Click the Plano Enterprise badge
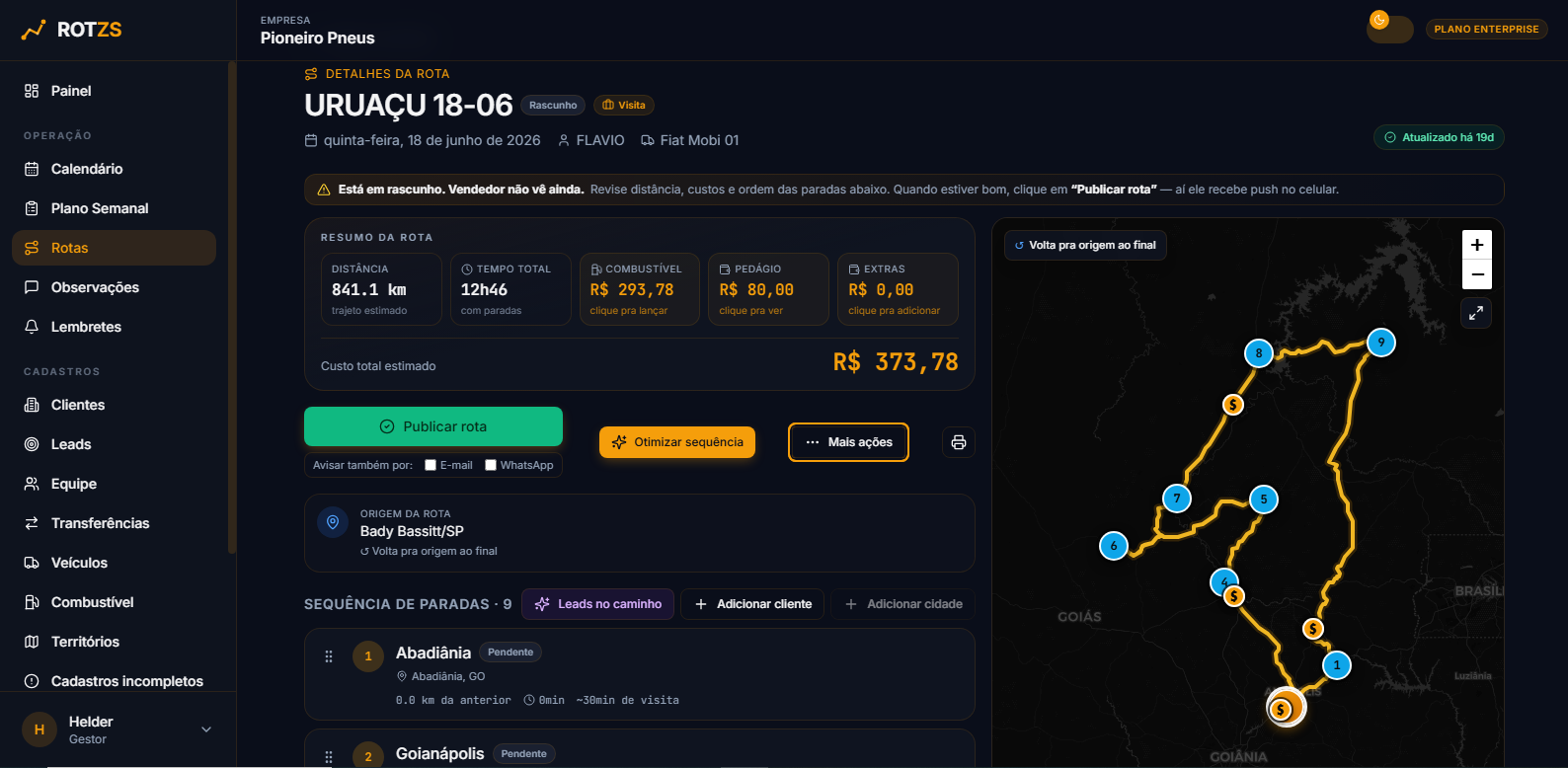 tap(1486, 30)
